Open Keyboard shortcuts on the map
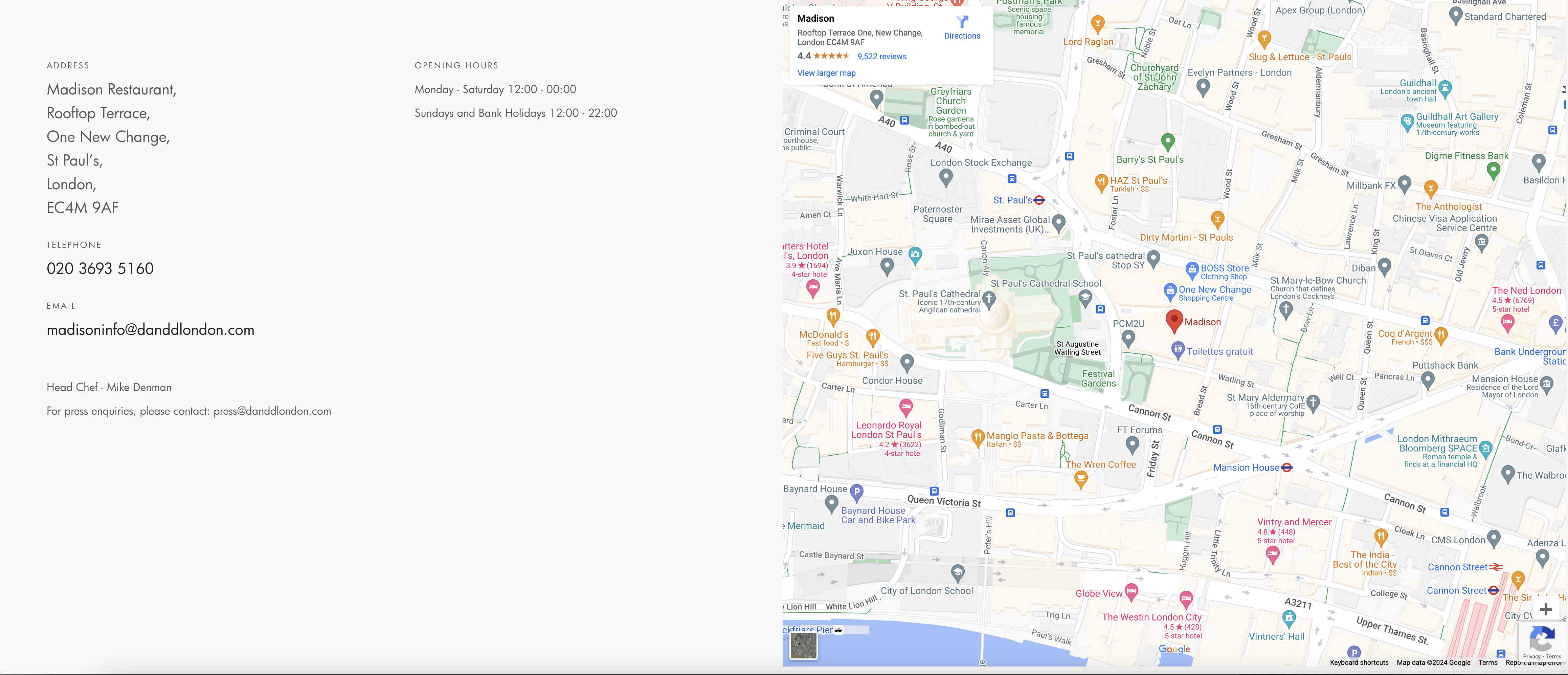Image resolution: width=1568 pixels, height=675 pixels. (1359, 663)
